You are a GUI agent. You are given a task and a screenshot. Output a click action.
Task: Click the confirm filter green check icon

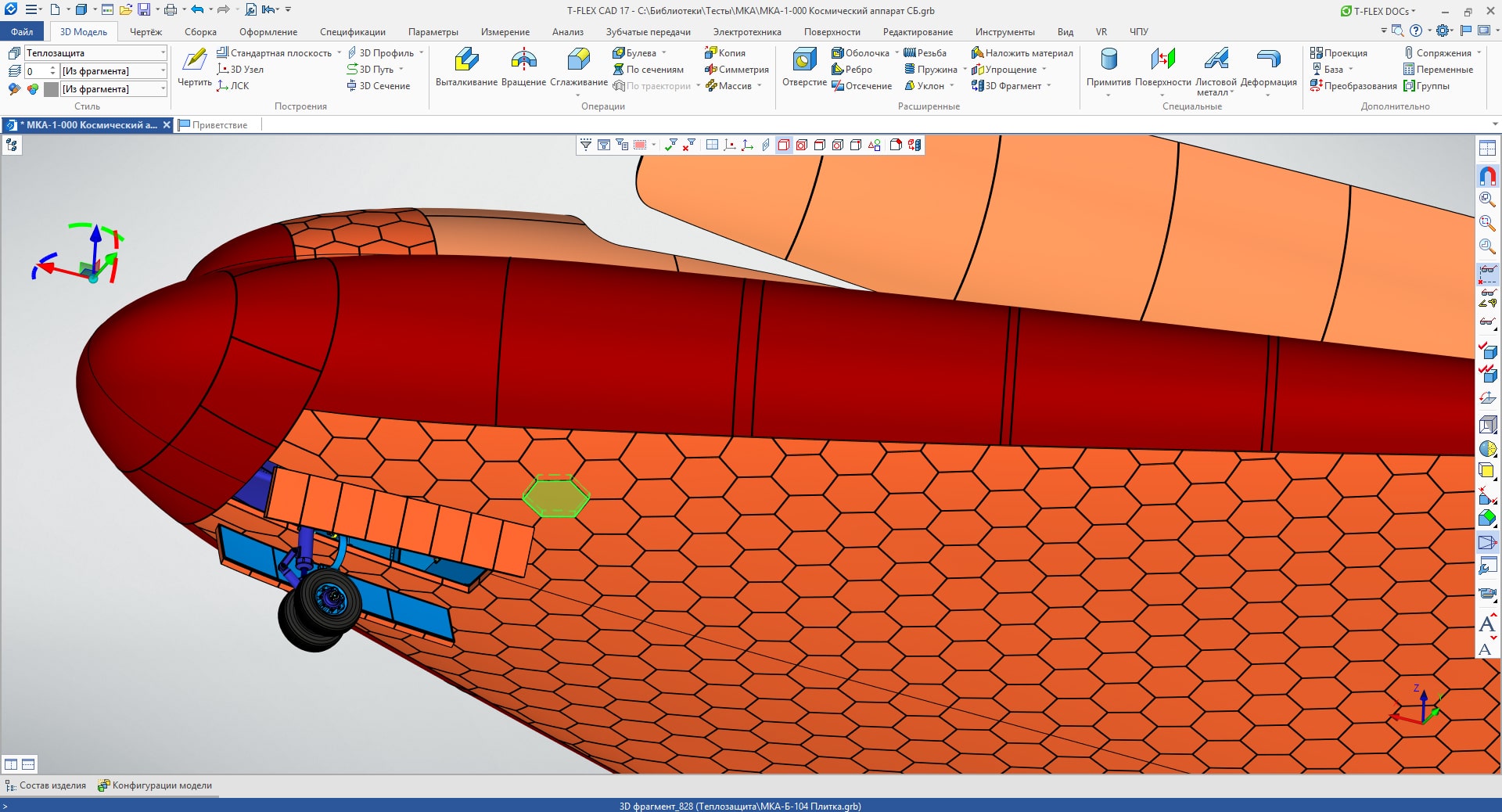coord(671,145)
